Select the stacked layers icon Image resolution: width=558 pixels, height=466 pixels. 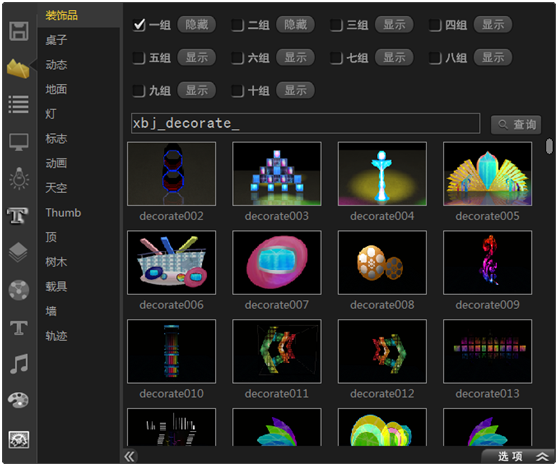coord(19,252)
